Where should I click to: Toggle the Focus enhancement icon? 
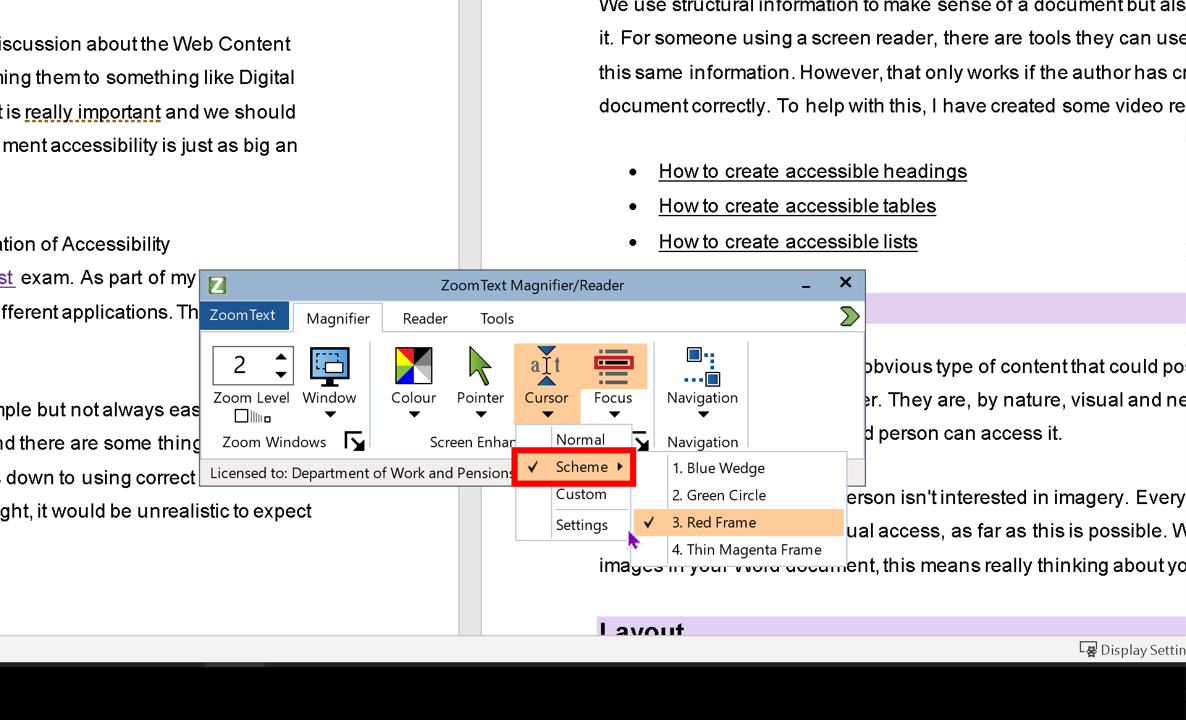[613, 366]
